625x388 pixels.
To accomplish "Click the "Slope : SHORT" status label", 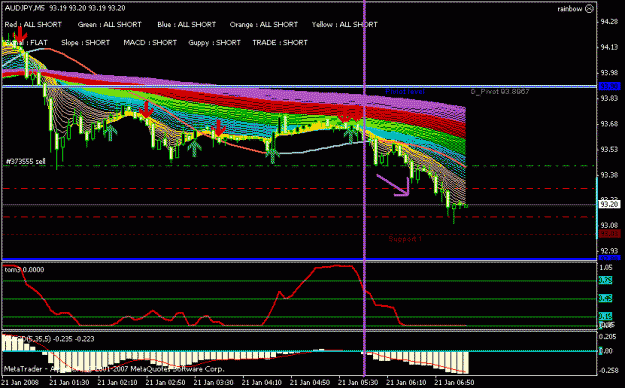I will [85, 42].
